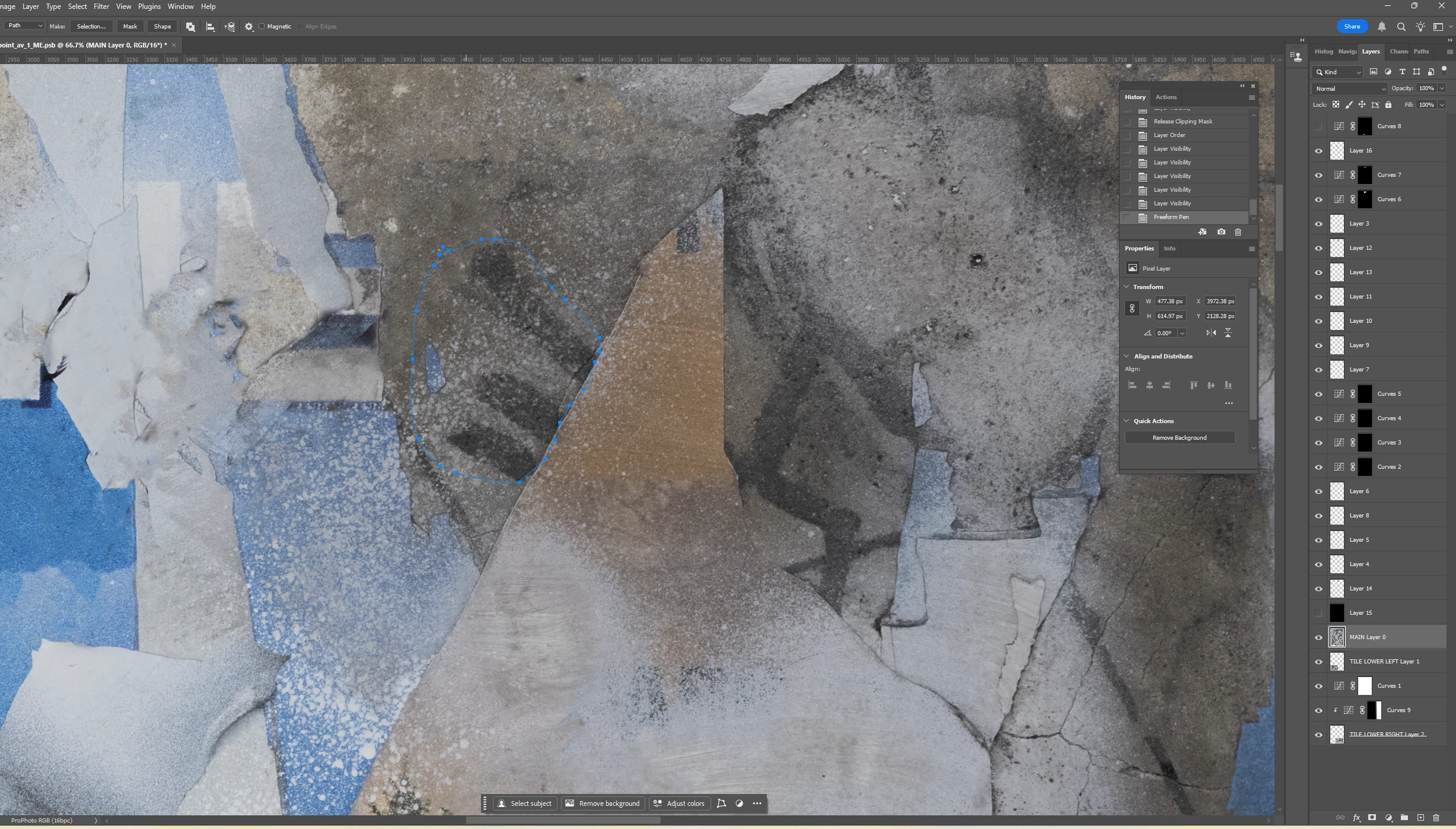The image size is (1456, 829).
Task: Click the notifications bell icon
Action: point(1382,27)
